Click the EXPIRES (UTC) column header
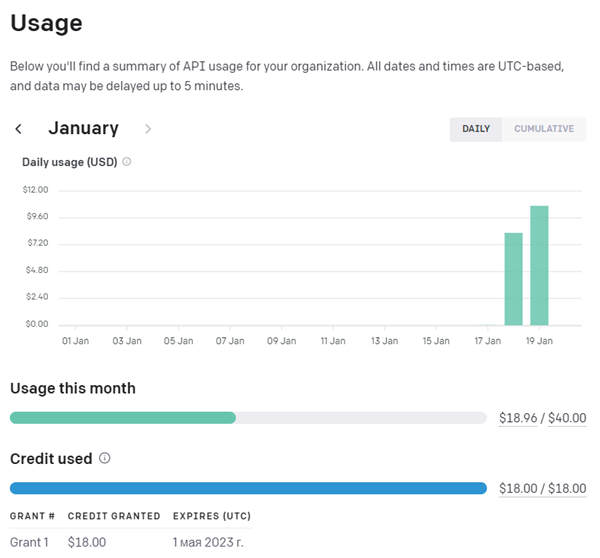This screenshot has width=600, height=558. (x=212, y=516)
